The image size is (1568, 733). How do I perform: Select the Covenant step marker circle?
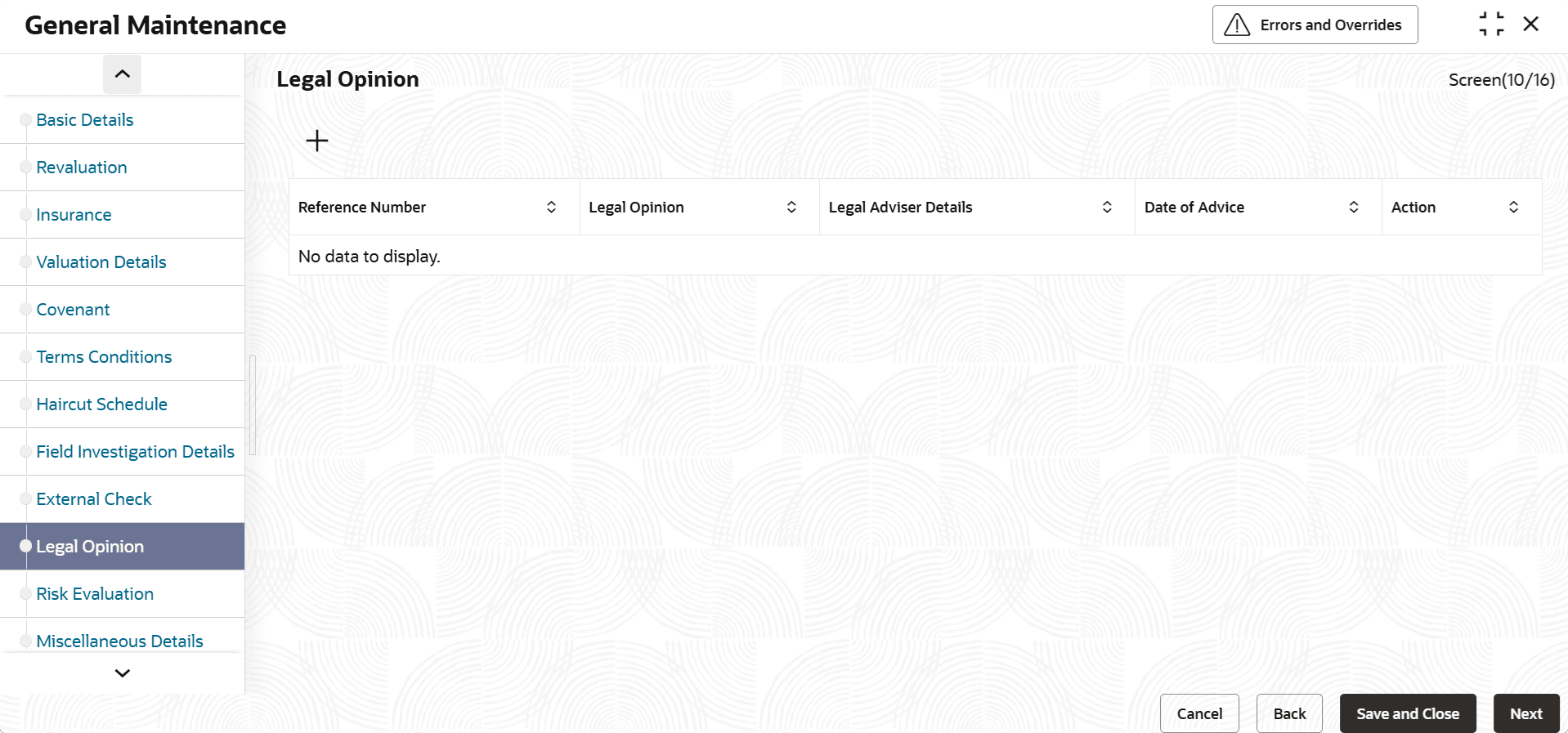[x=25, y=310]
